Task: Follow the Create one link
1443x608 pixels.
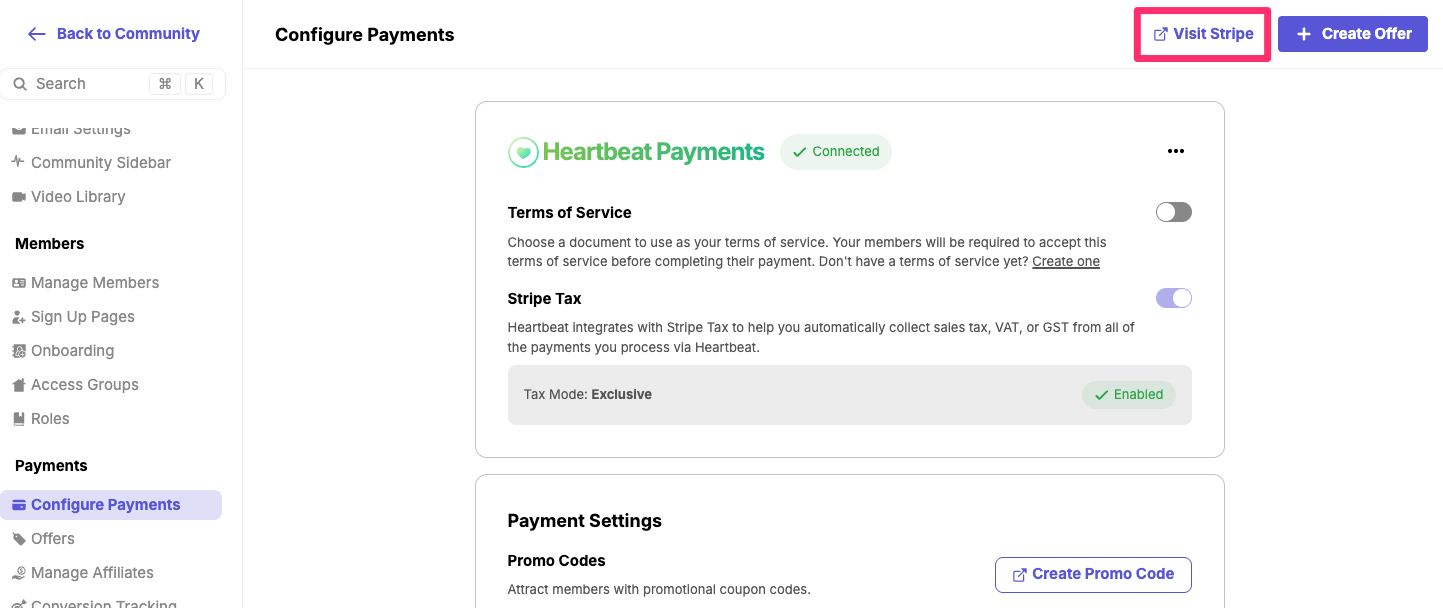Action: [1065, 262]
